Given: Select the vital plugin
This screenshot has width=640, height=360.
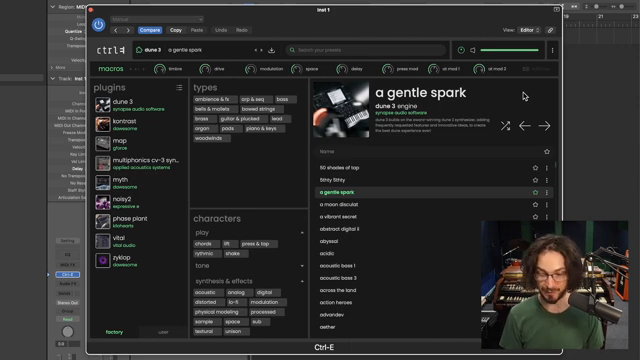Looking at the screenshot, I should tap(139, 241).
